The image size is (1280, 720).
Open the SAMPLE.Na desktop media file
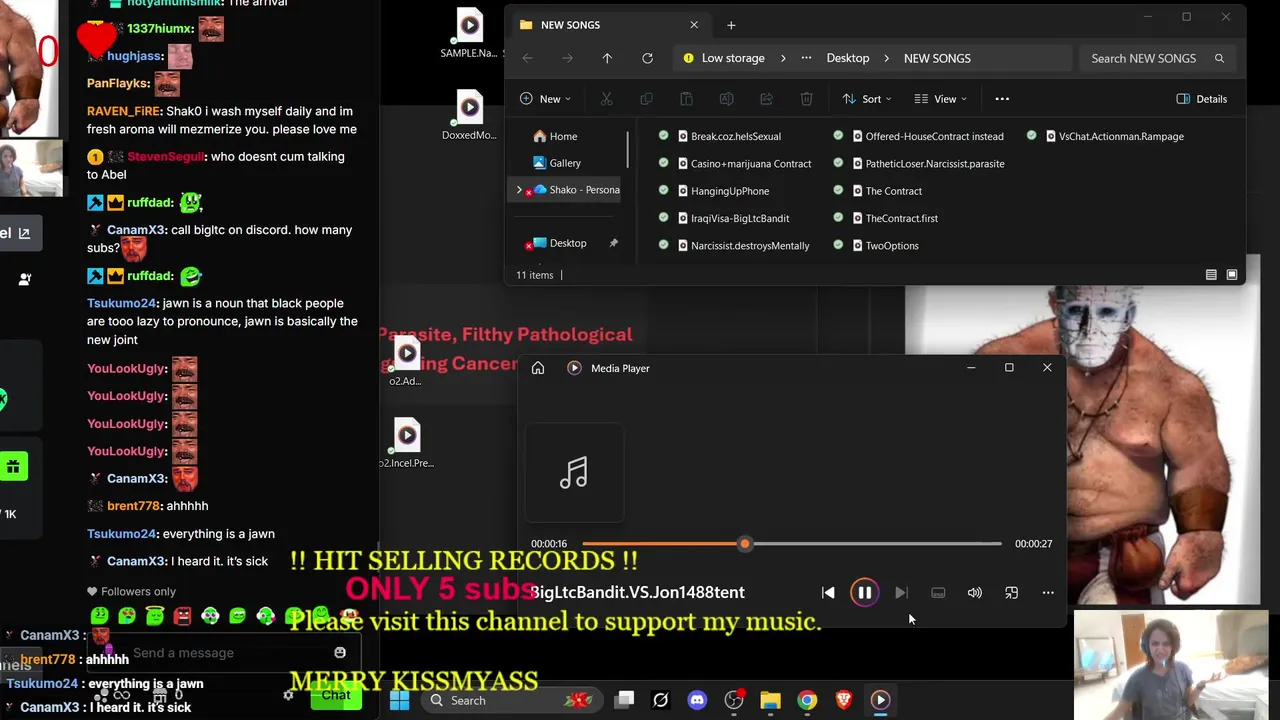click(x=468, y=33)
